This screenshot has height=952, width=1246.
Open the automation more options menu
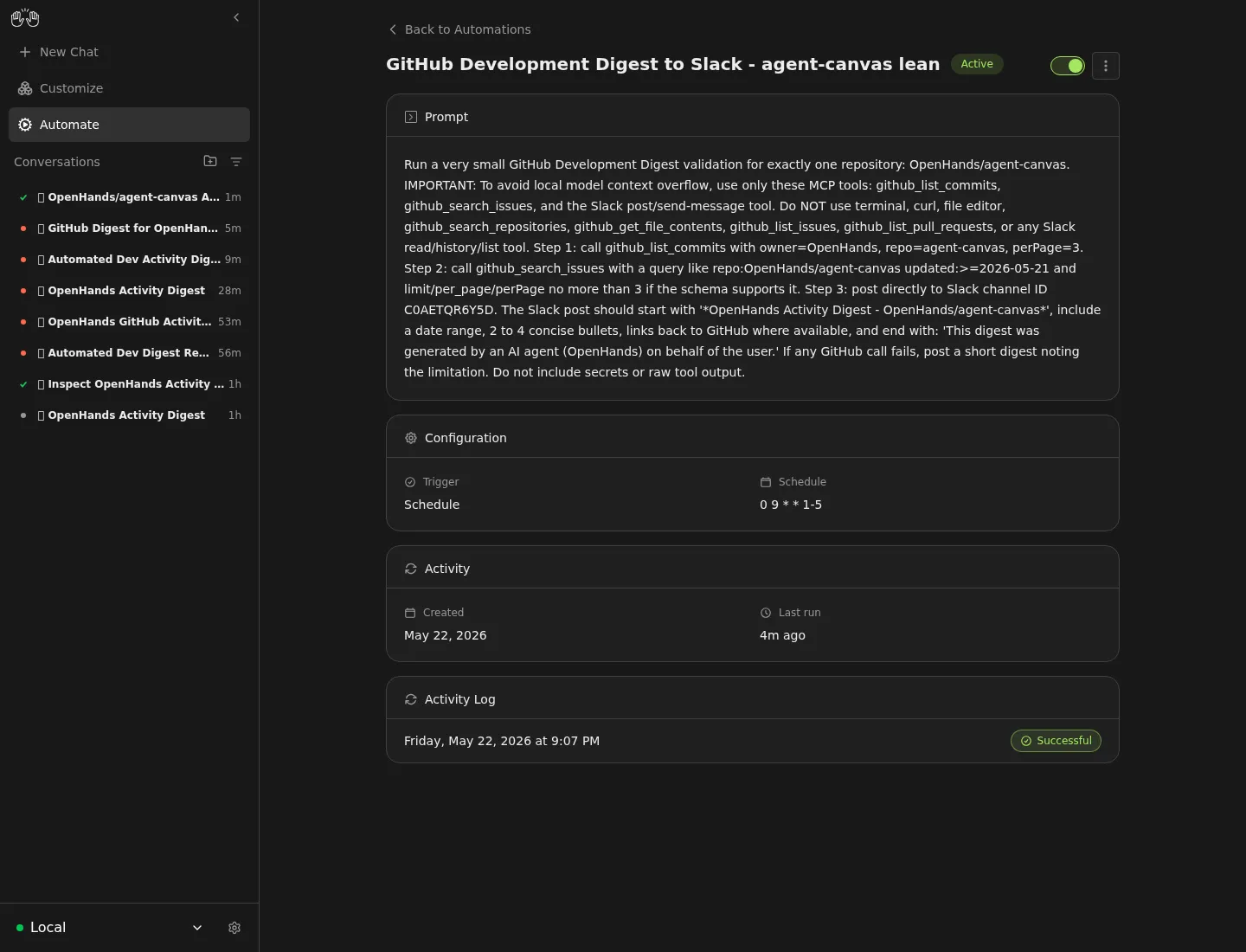point(1106,66)
